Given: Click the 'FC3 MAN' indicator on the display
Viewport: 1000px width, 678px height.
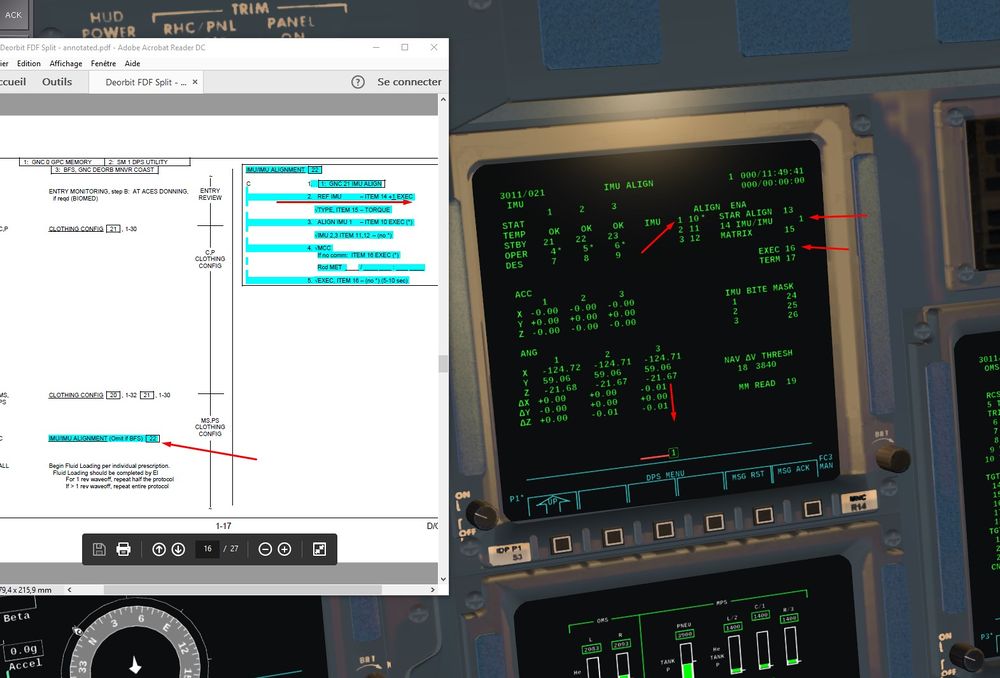Looking at the screenshot, I should (x=826, y=462).
